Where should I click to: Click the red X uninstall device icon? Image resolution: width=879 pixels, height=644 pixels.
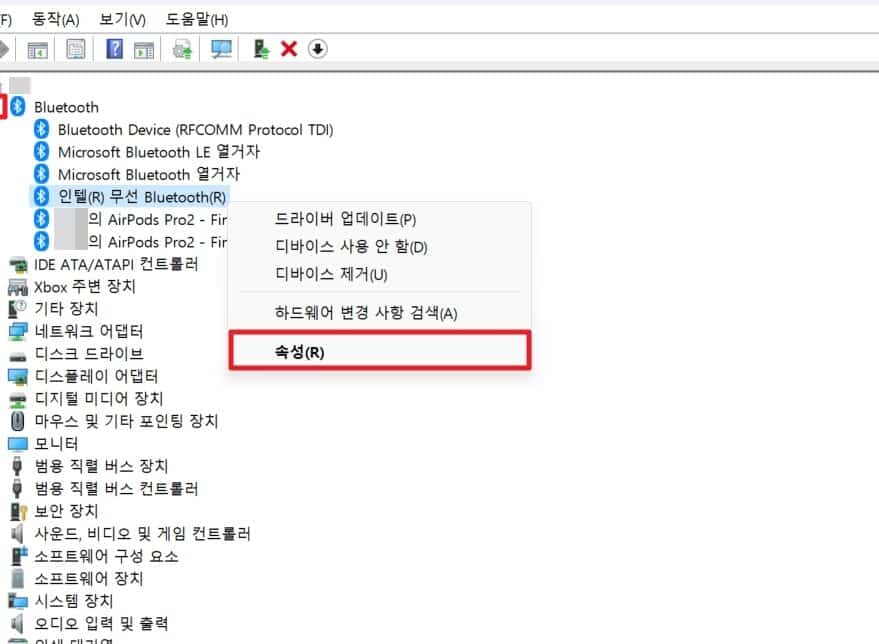(x=289, y=49)
